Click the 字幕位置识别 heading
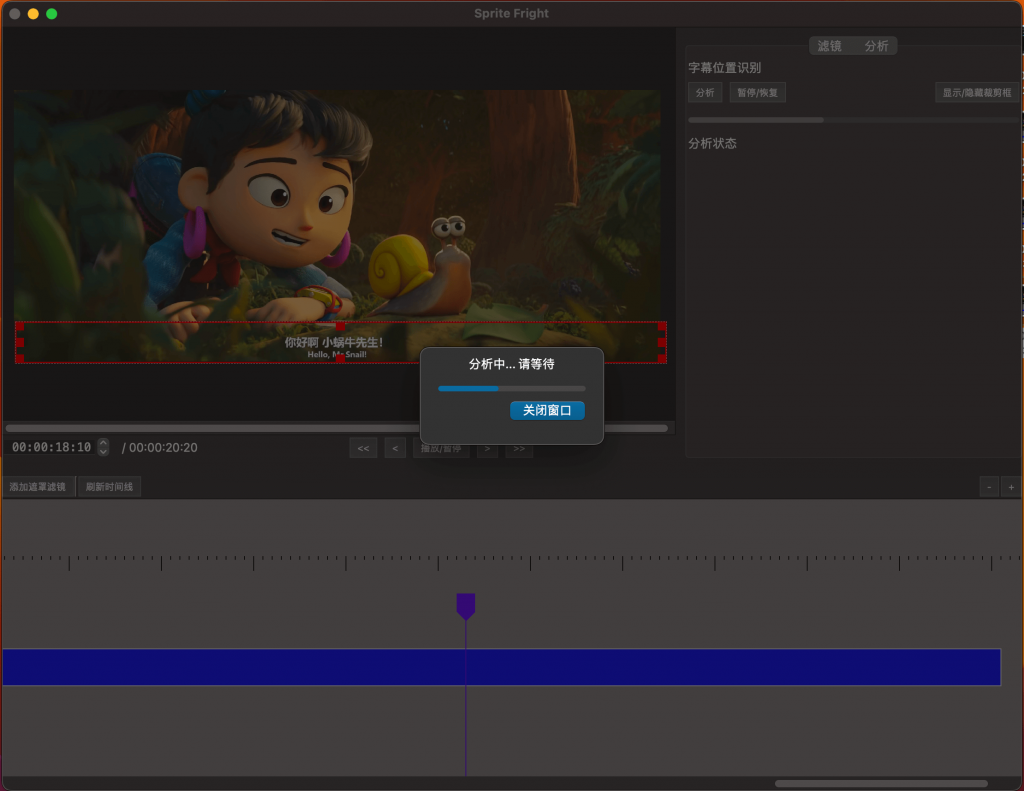Screen dimensions: 1024x791 pos(725,68)
